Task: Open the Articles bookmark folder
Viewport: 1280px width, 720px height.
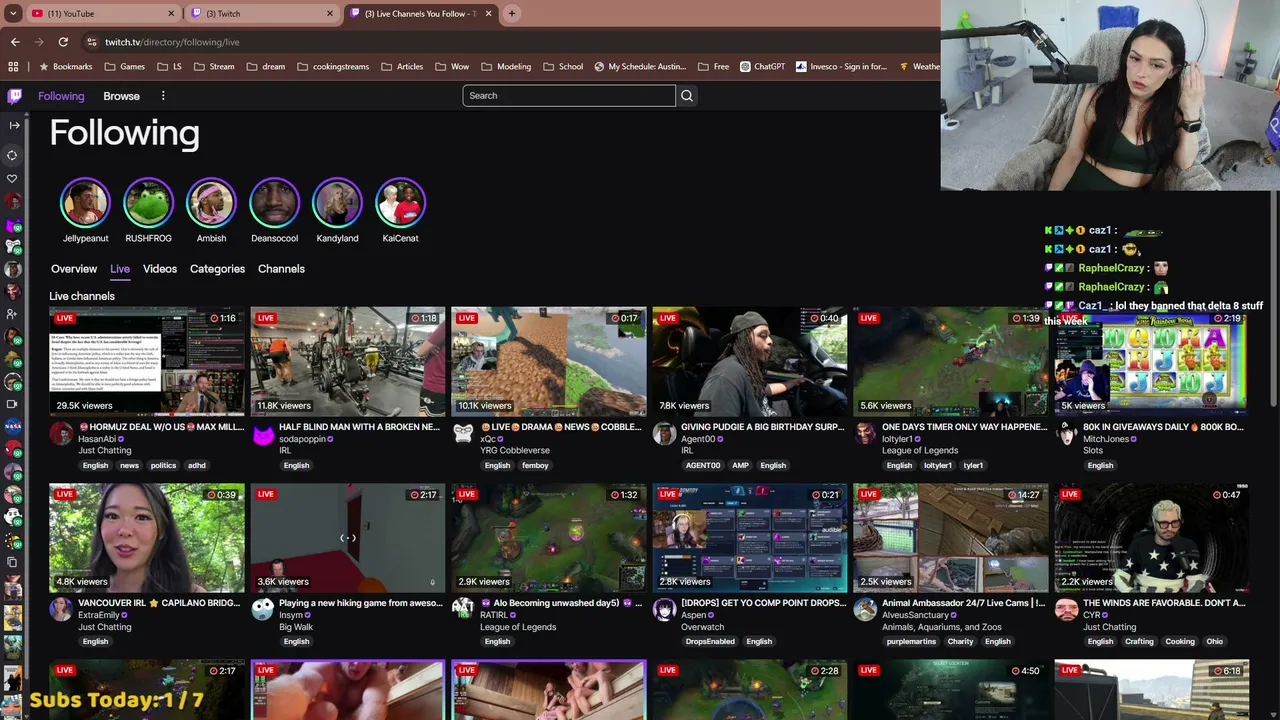Action: (x=402, y=67)
